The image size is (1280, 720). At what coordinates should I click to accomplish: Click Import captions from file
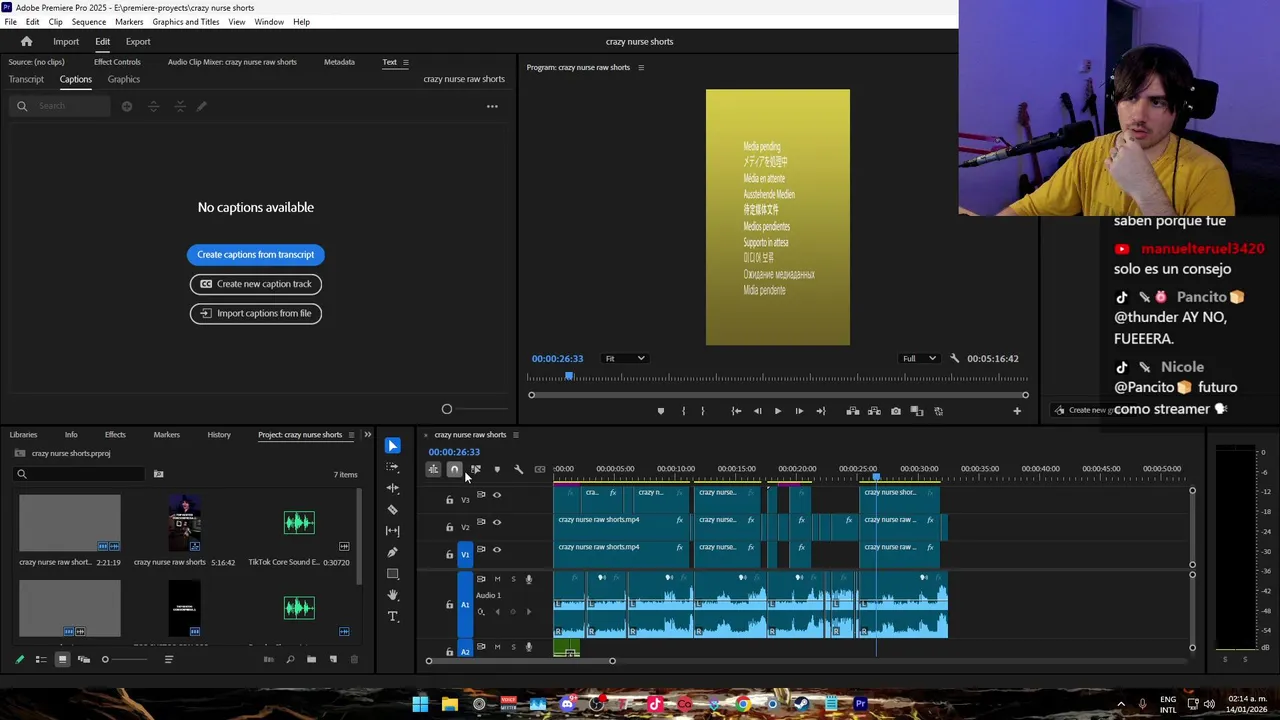pos(256,313)
